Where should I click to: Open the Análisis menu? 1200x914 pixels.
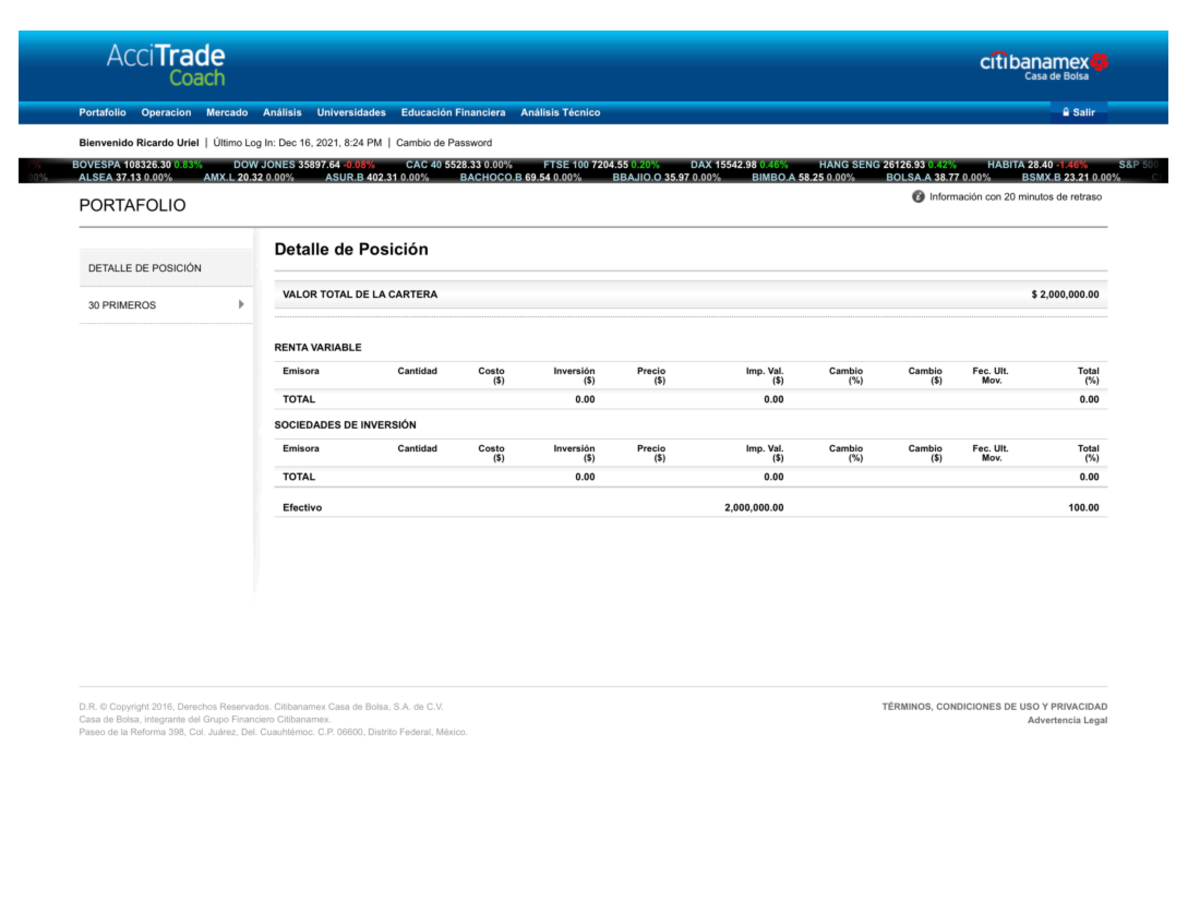click(x=282, y=113)
